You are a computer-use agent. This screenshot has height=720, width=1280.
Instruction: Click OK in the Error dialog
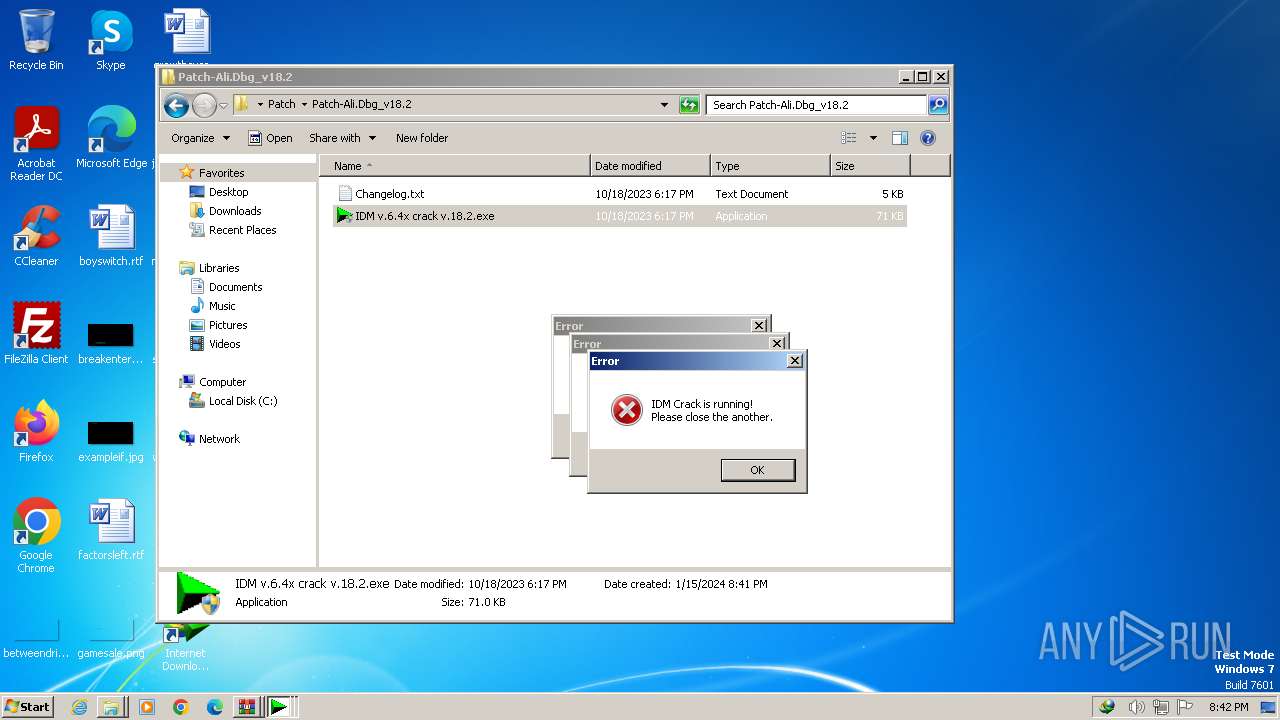coord(757,470)
